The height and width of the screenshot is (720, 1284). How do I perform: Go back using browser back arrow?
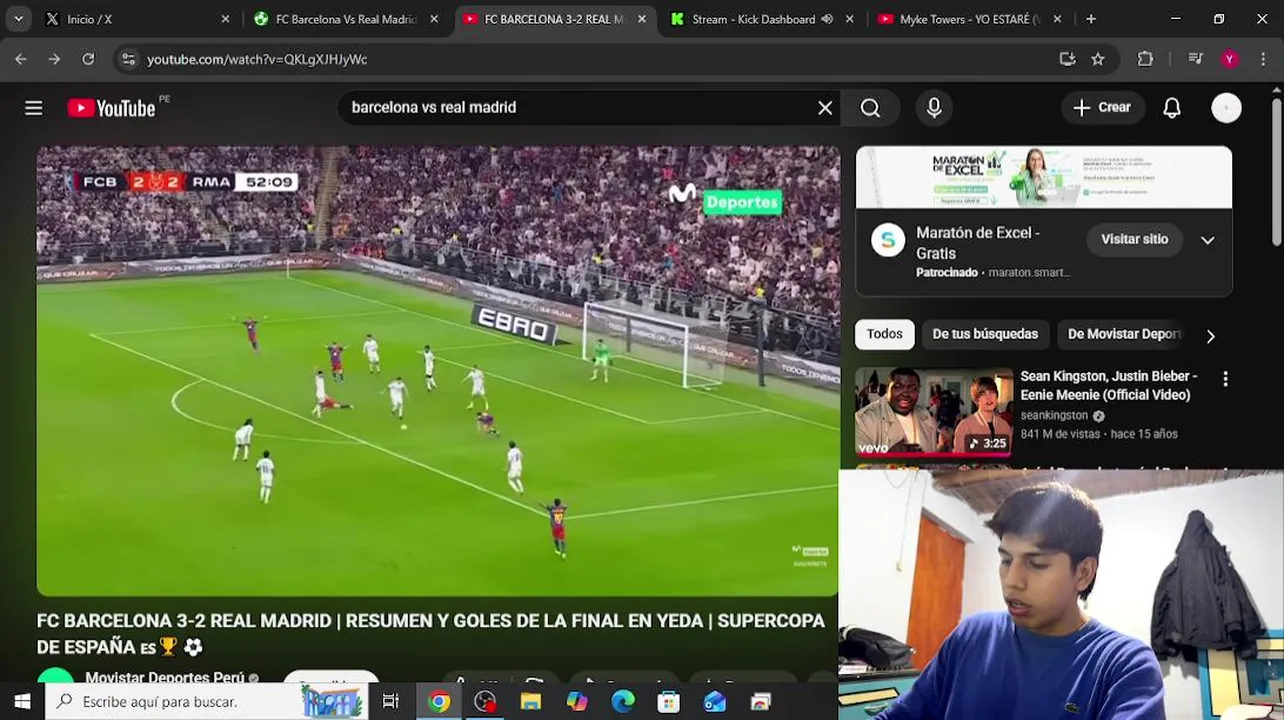(x=21, y=59)
